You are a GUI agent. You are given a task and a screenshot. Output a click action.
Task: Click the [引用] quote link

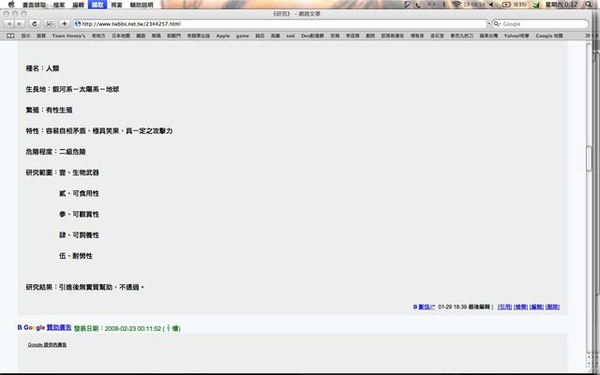pos(505,307)
